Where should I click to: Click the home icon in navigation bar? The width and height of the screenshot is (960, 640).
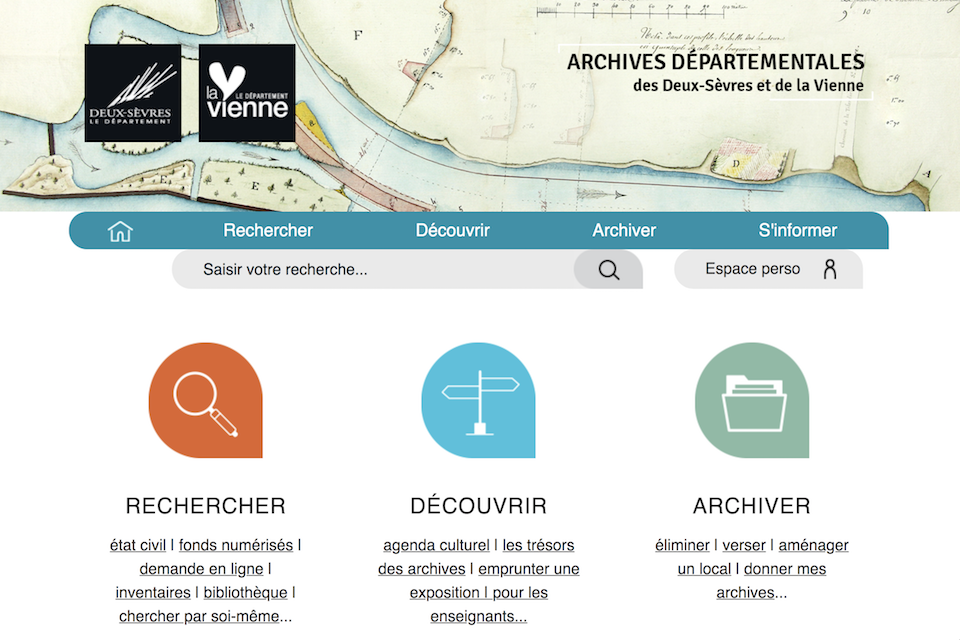(x=120, y=231)
